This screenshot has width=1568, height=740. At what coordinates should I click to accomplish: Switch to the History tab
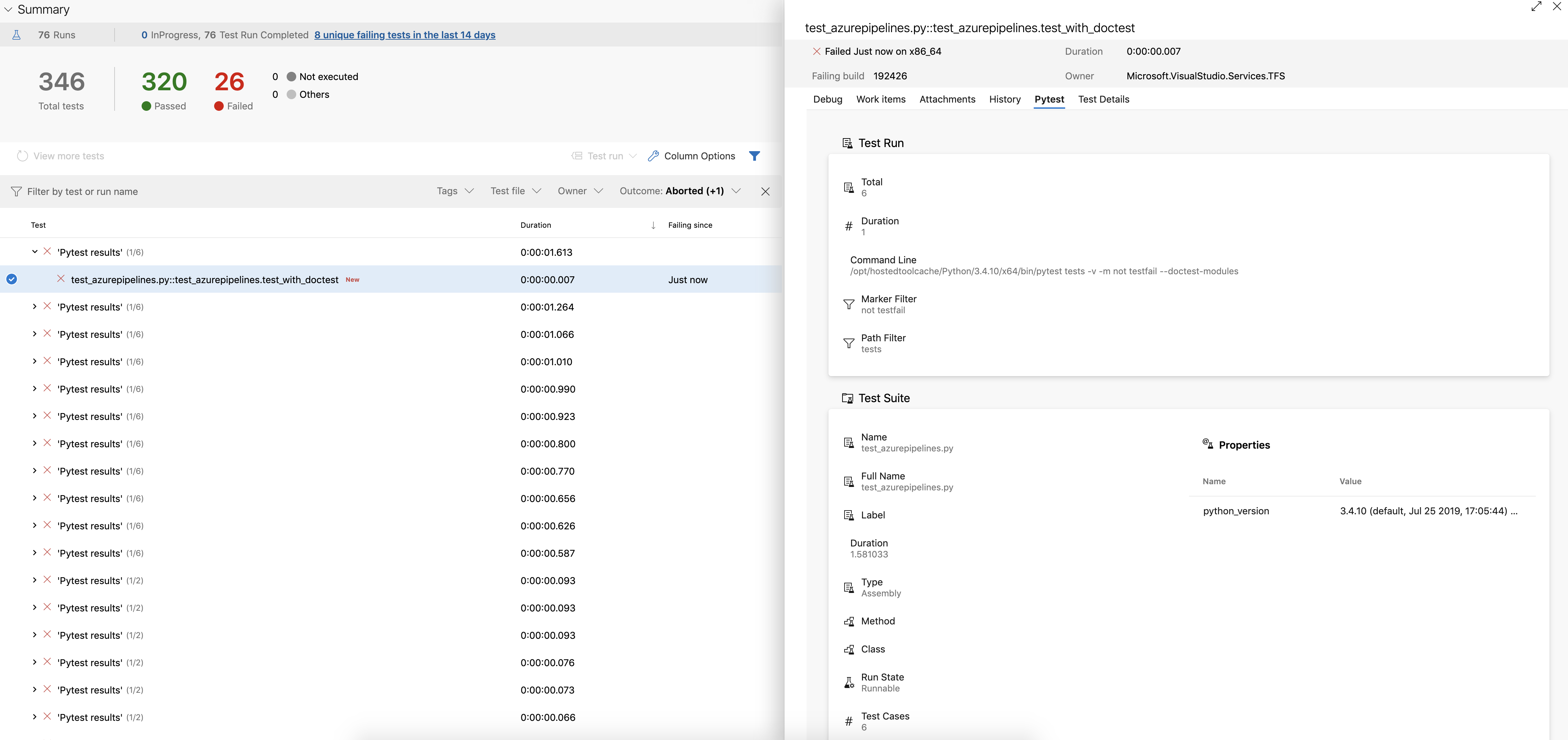[x=1004, y=99]
